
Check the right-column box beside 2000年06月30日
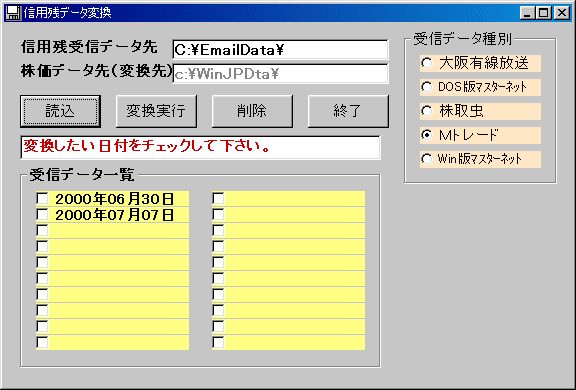[218, 199]
